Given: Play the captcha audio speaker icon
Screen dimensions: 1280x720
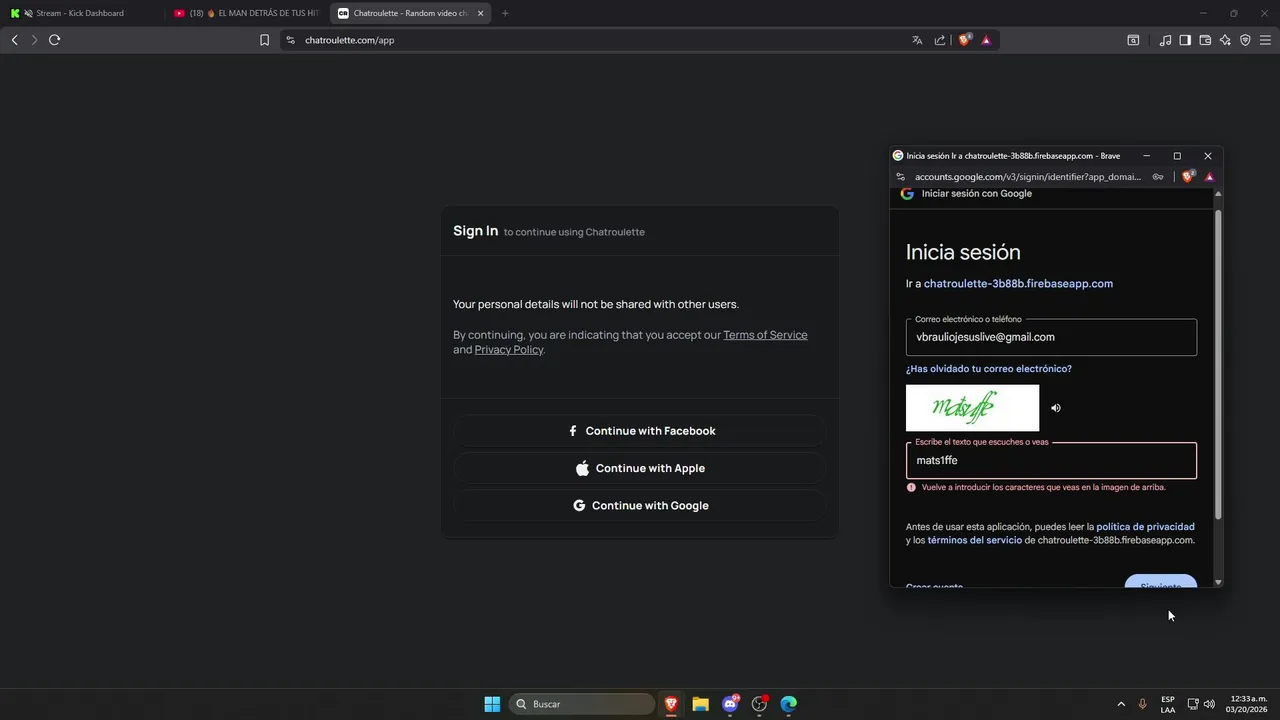Looking at the screenshot, I should coord(1056,408).
